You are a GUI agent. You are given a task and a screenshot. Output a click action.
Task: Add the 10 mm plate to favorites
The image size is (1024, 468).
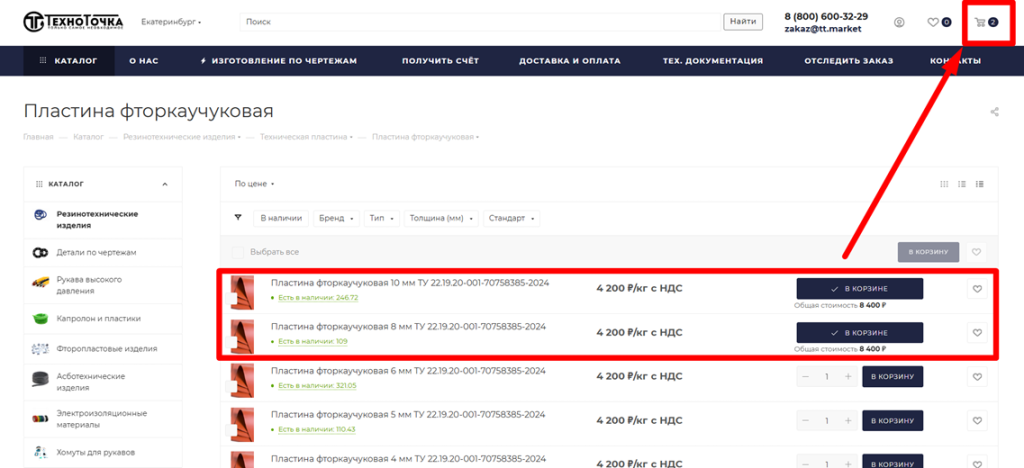click(977, 289)
